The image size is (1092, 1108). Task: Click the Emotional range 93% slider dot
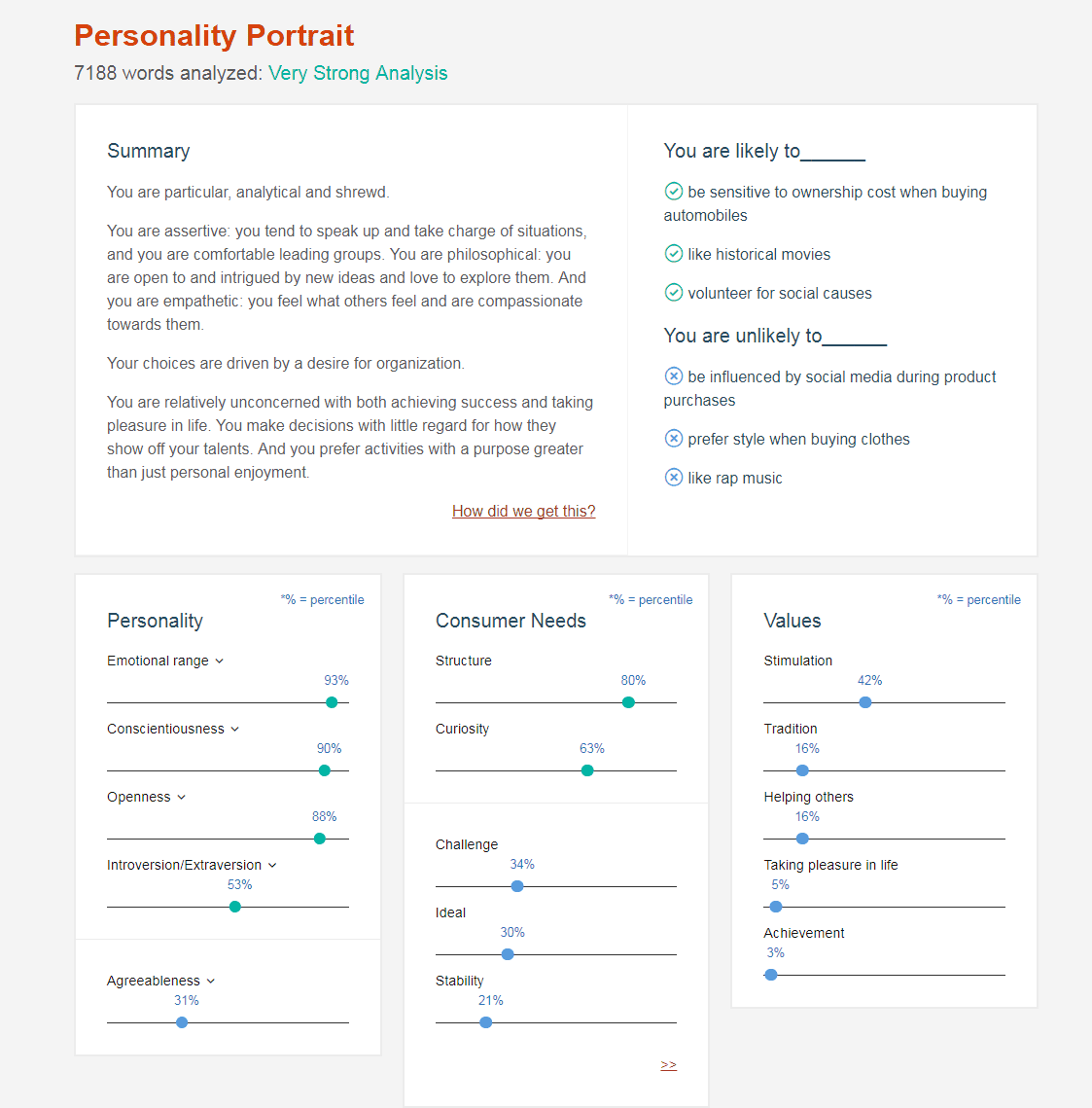pos(332,702)
